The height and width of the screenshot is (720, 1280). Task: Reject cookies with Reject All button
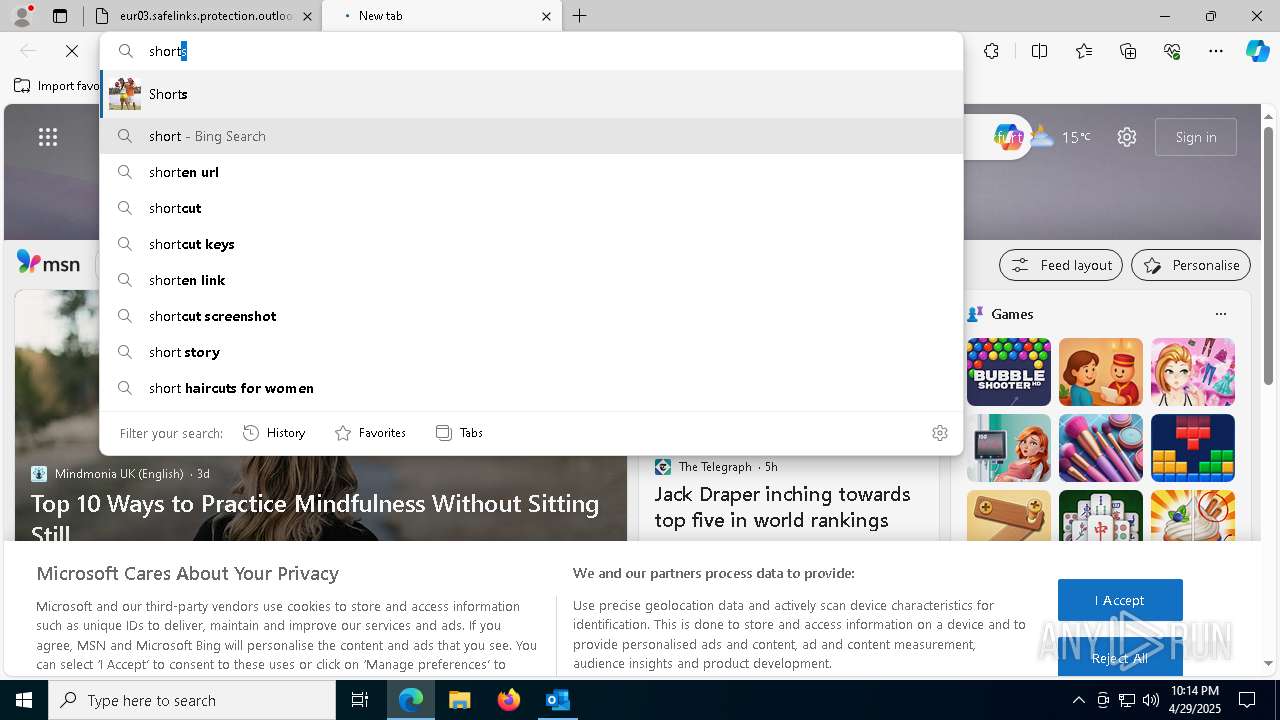1120,658
